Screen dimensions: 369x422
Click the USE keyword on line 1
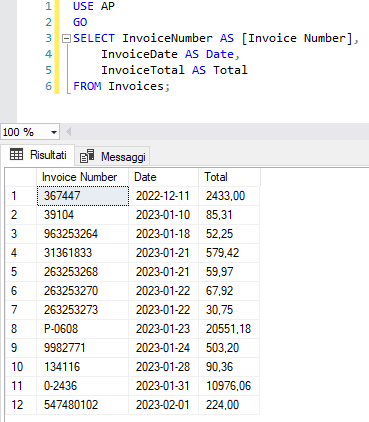[83, 6]
